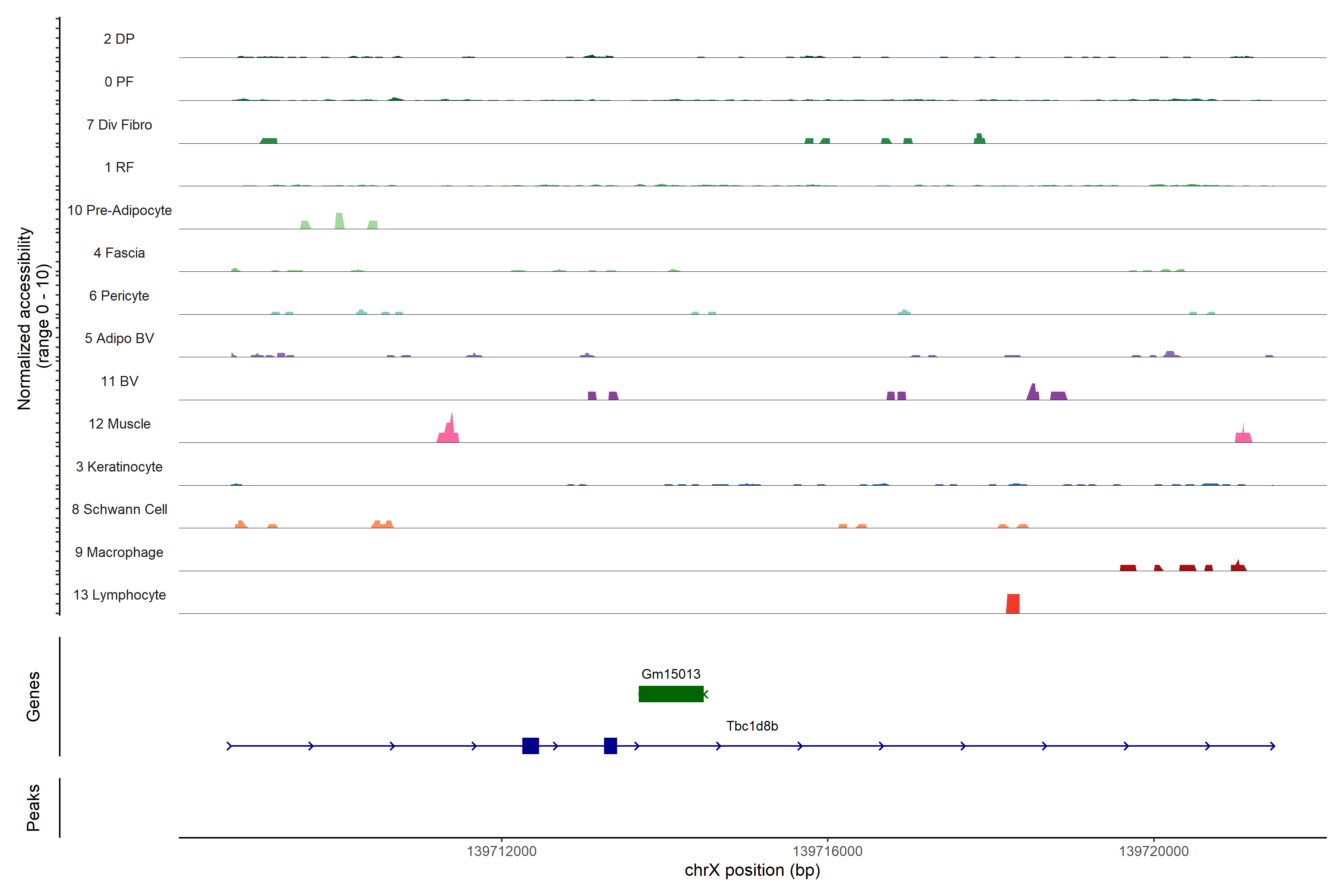
Task: Click the Gm15013 gene label
Action: [x=671, y=674]
